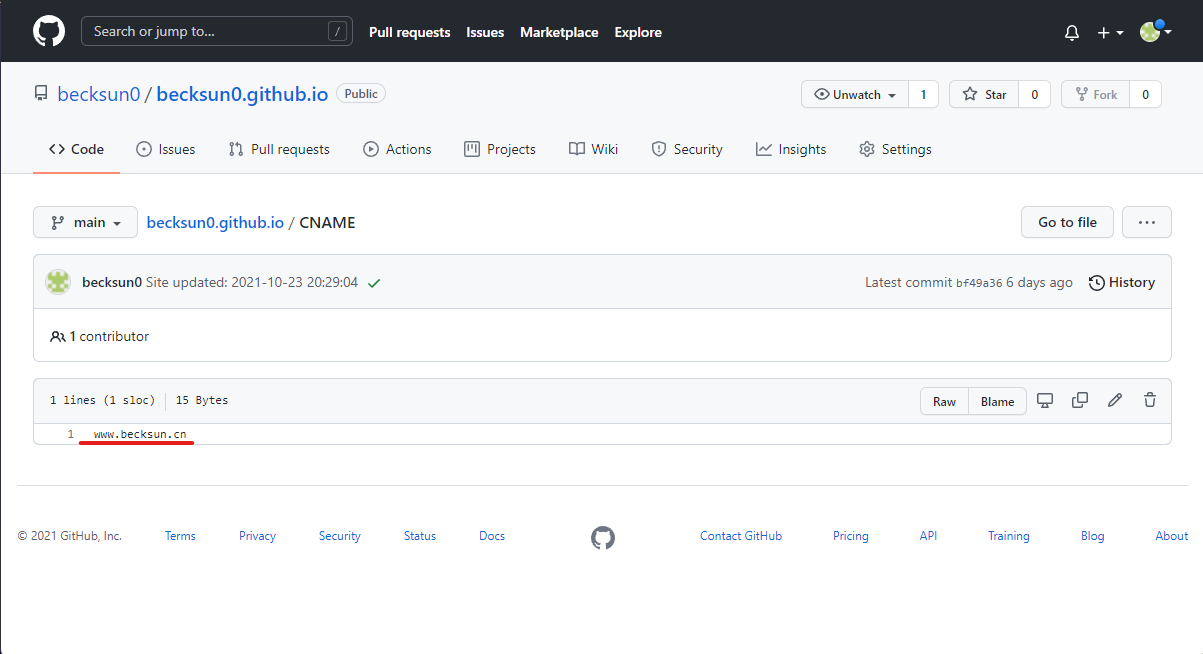Delete this file with the trash icon

coord(1150,400)
